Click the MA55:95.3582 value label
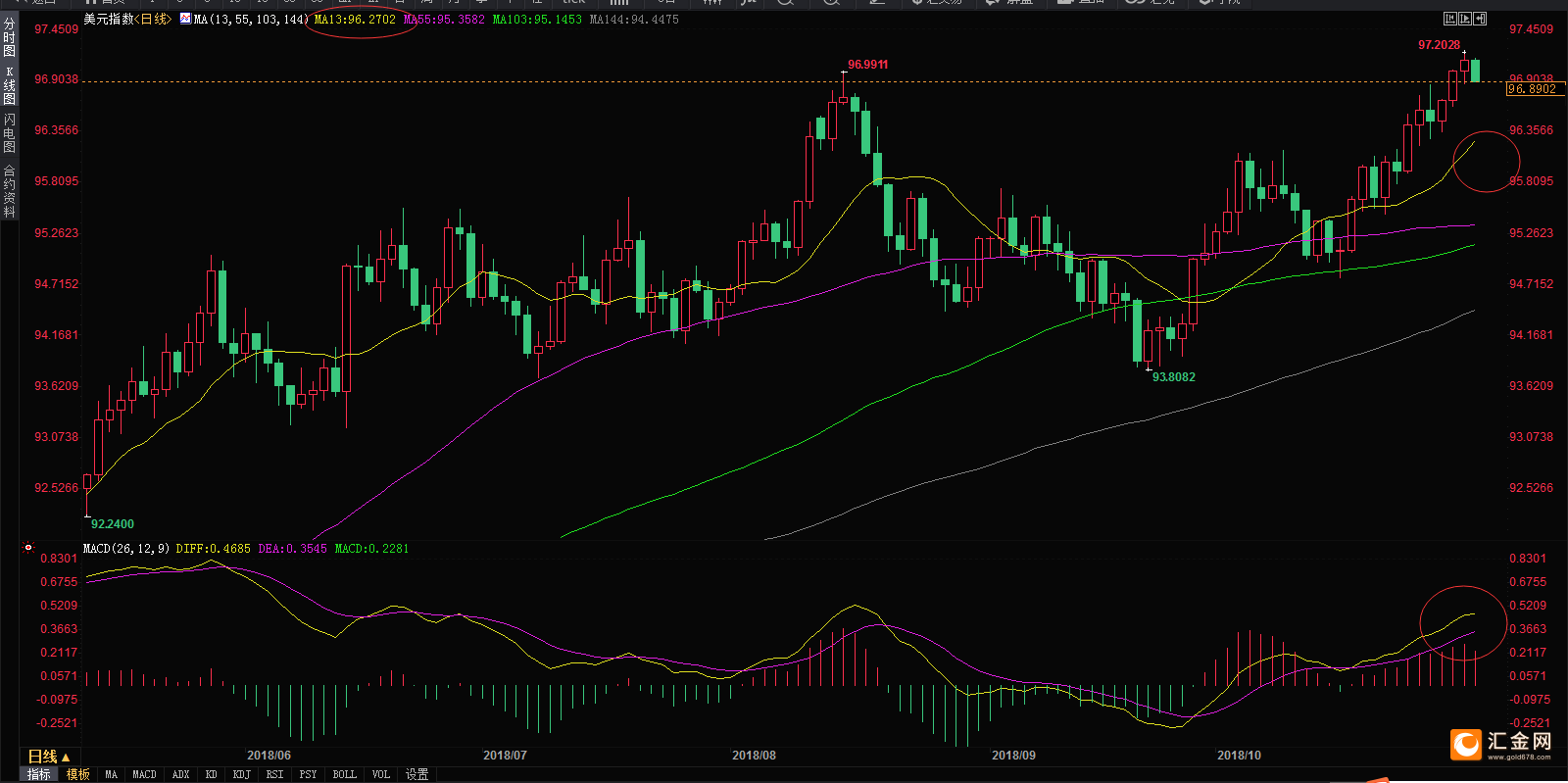Screen dimensions: 1568x783 [x=444, y=20]
